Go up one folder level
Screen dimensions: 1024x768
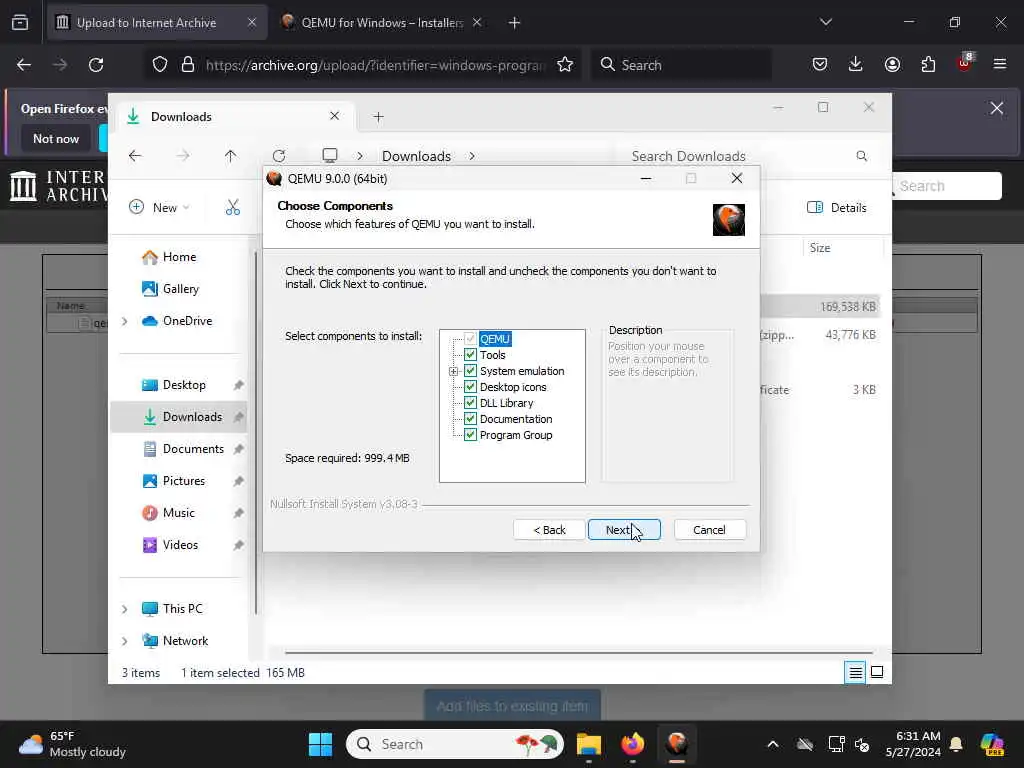231,155
